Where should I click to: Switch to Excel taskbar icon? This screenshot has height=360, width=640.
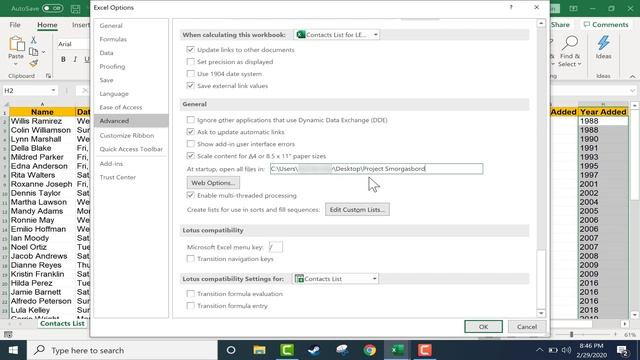click(397, 350)
